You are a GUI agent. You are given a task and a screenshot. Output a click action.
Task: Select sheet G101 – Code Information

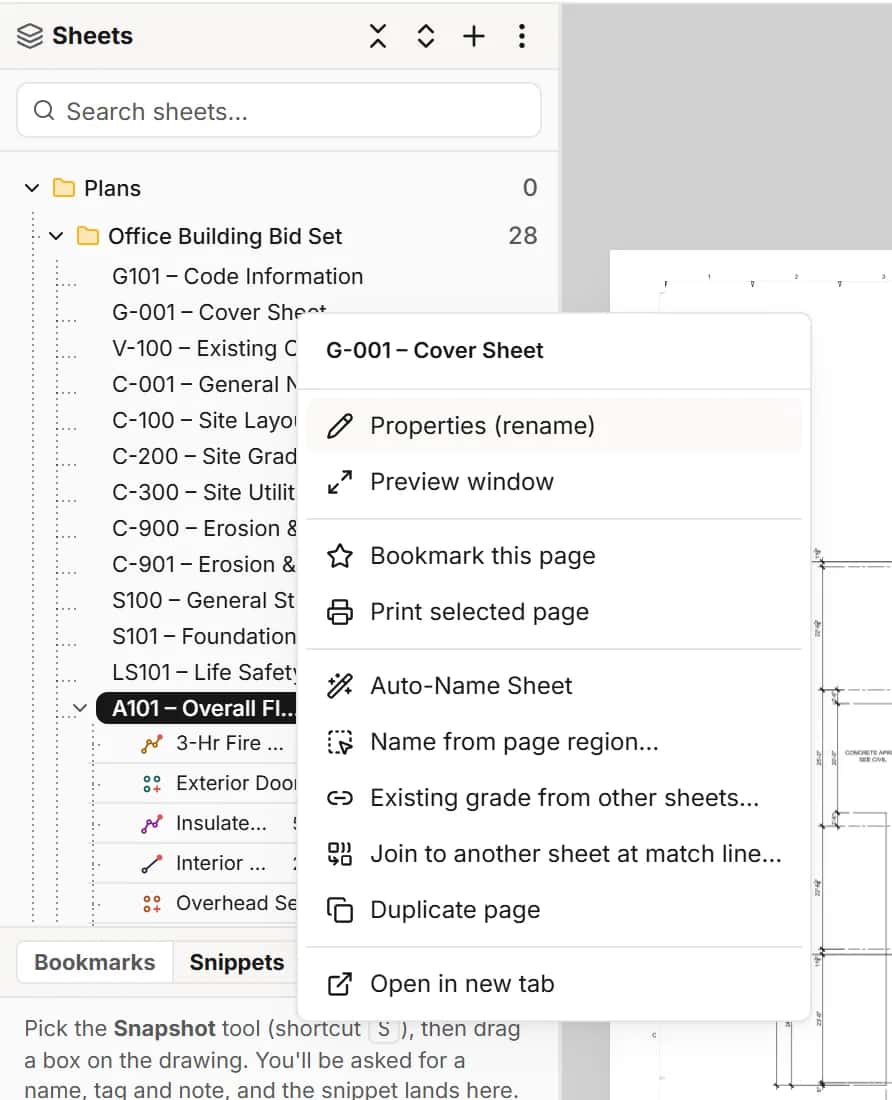(238, 276)
